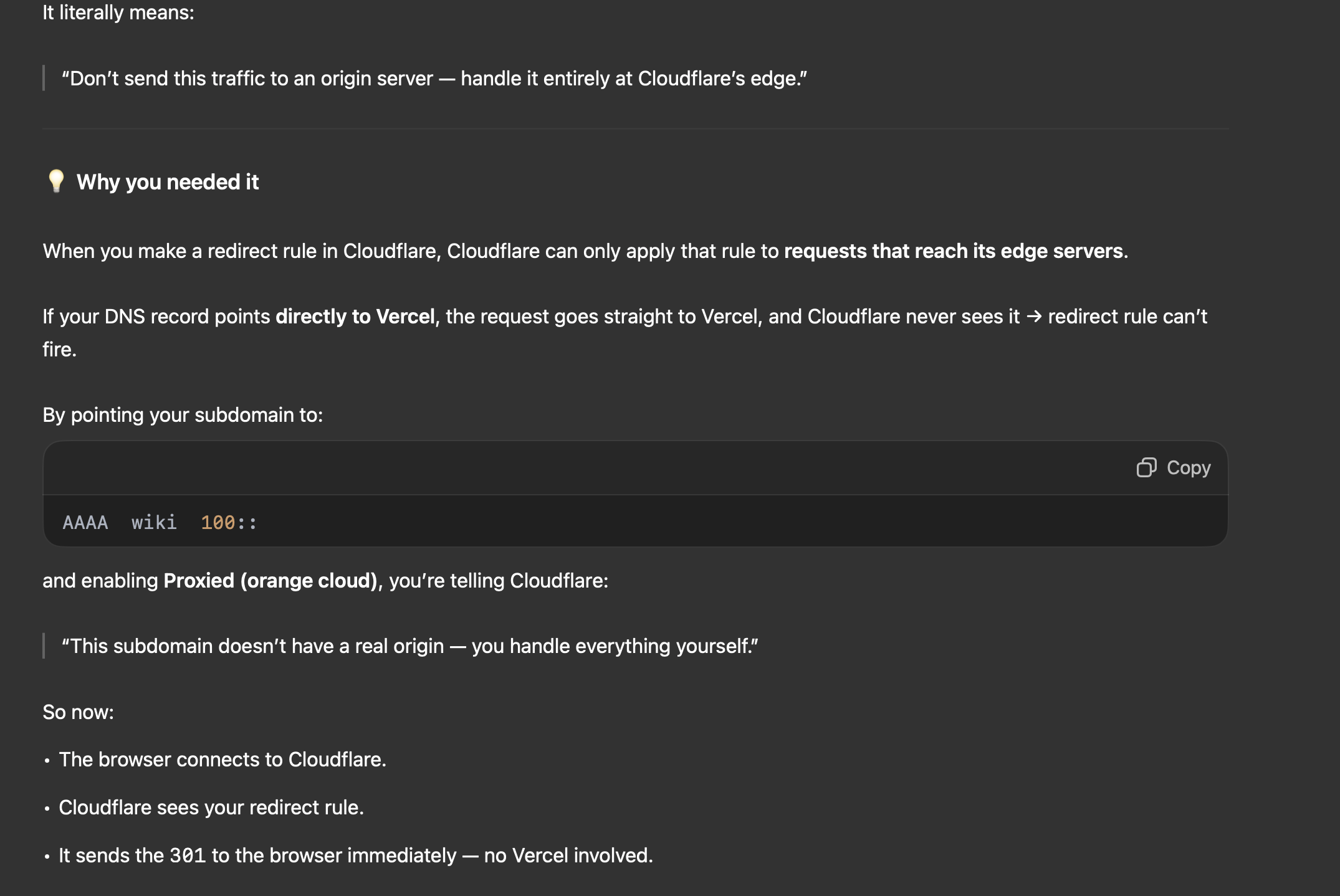Click the 'It literally means:' line
1340x896 pixels.
click(x=118, y=12)
